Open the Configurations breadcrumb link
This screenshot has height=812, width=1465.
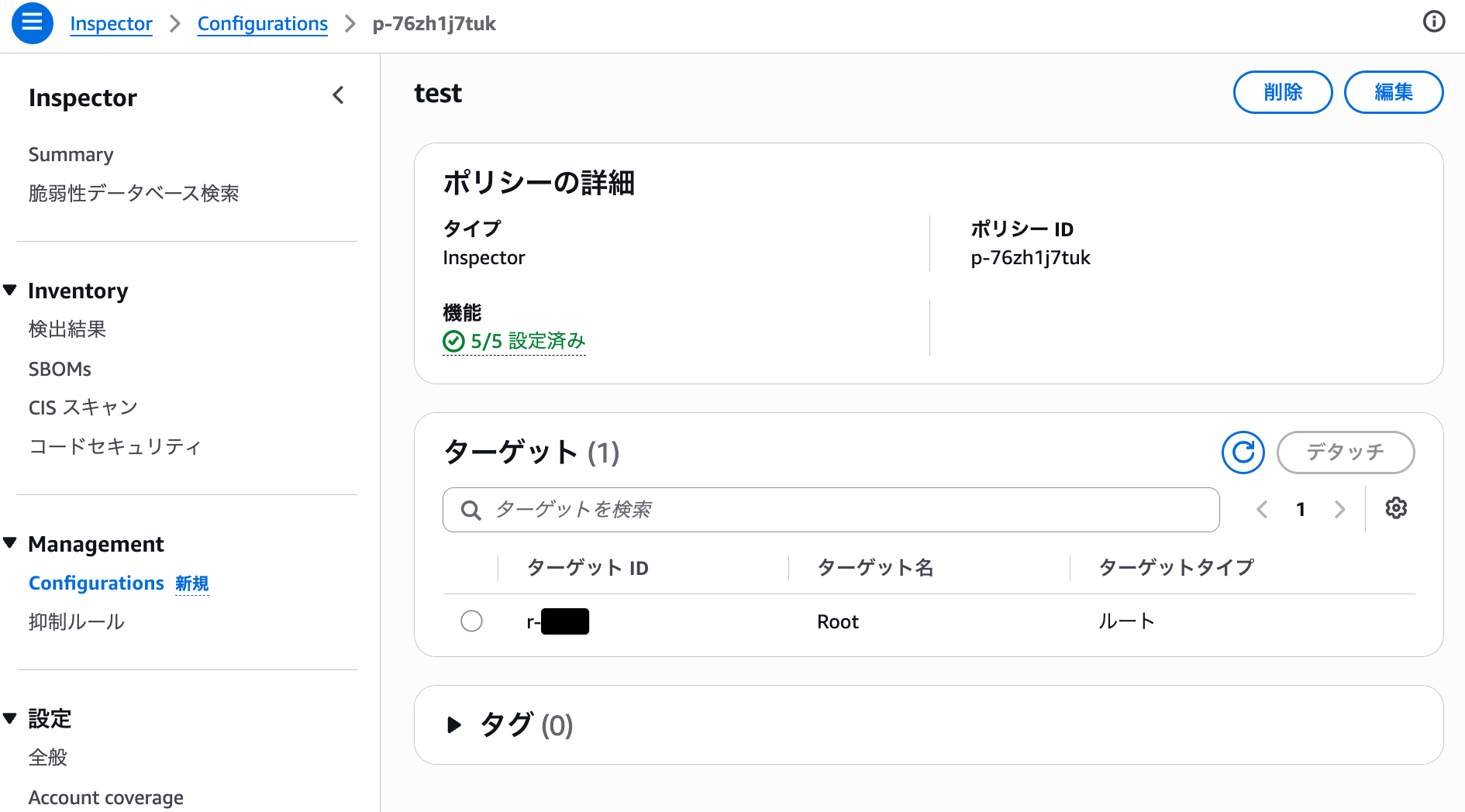pos(263,24)
